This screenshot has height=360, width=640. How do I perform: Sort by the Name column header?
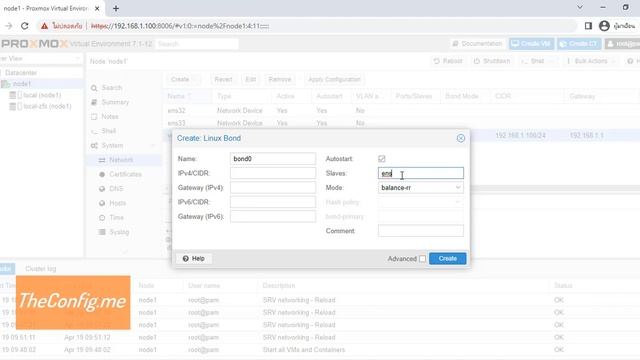point(188,96)
